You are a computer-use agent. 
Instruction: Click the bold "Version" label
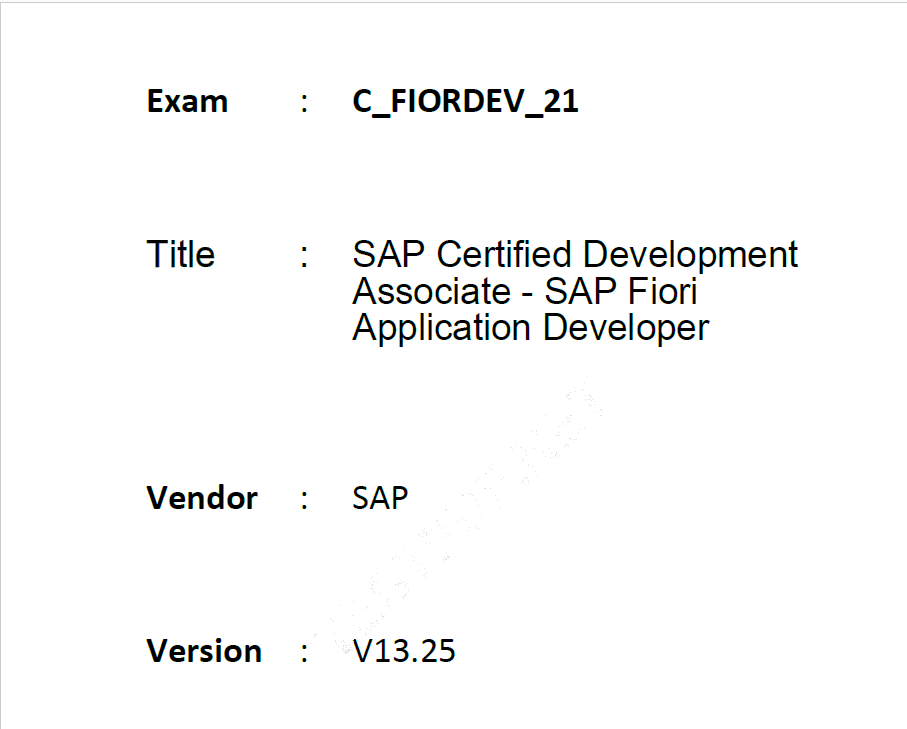204,651
